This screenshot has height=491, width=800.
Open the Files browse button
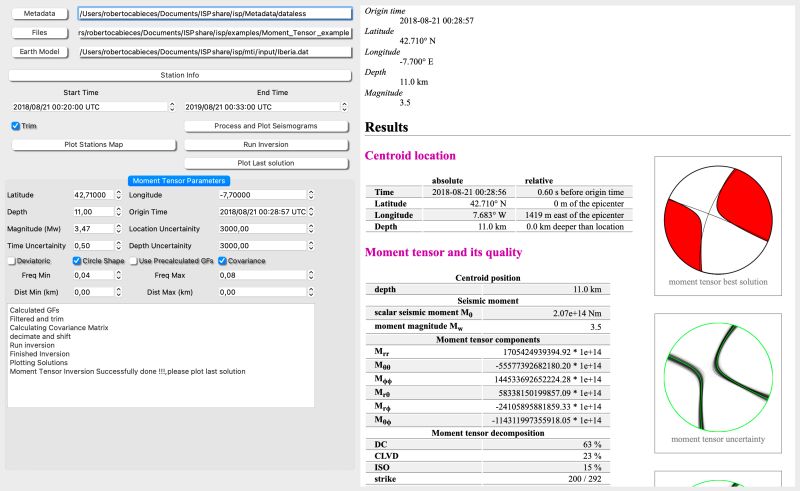(39, 33)
